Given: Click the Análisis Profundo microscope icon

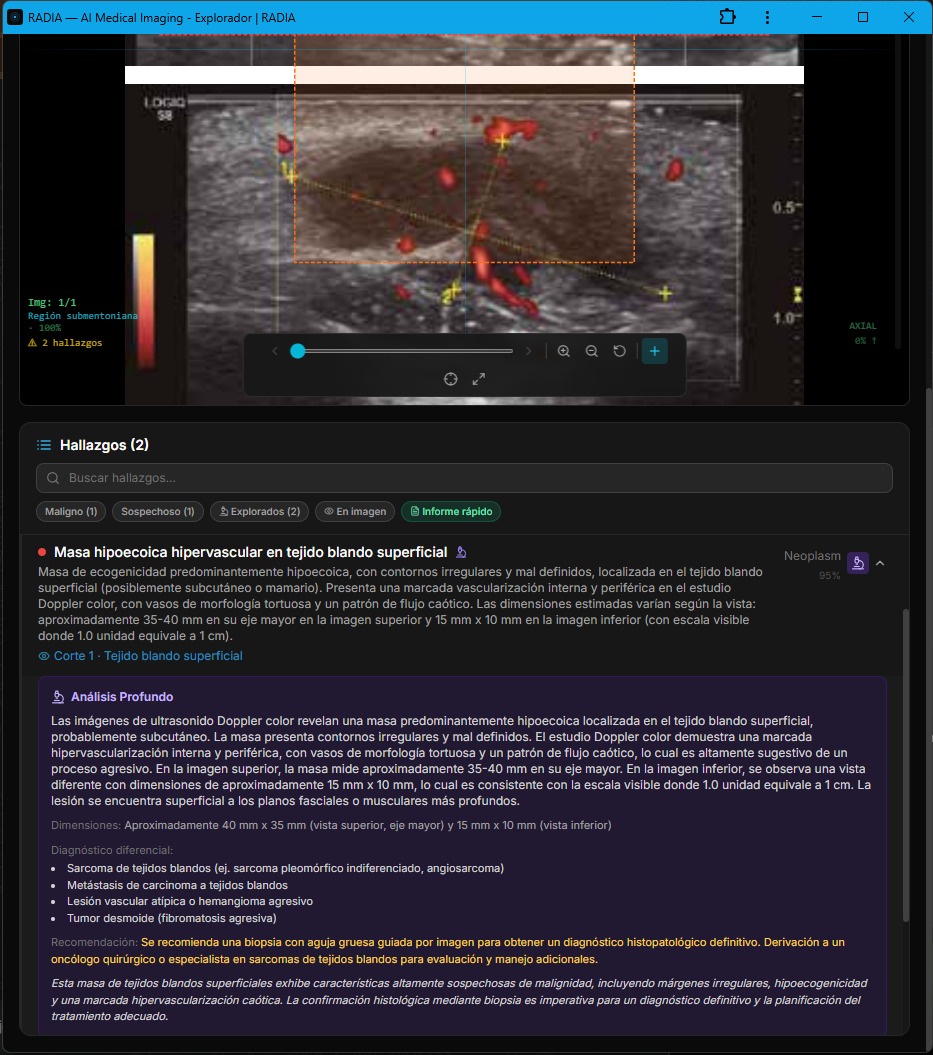Looking at the screenshot, I should click(59, 696).
